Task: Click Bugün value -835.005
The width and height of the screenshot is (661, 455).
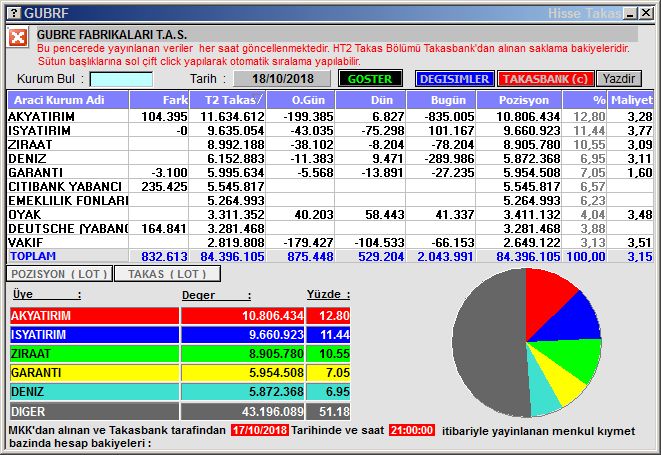Action: pyautogui.click(x=449, y=116)
